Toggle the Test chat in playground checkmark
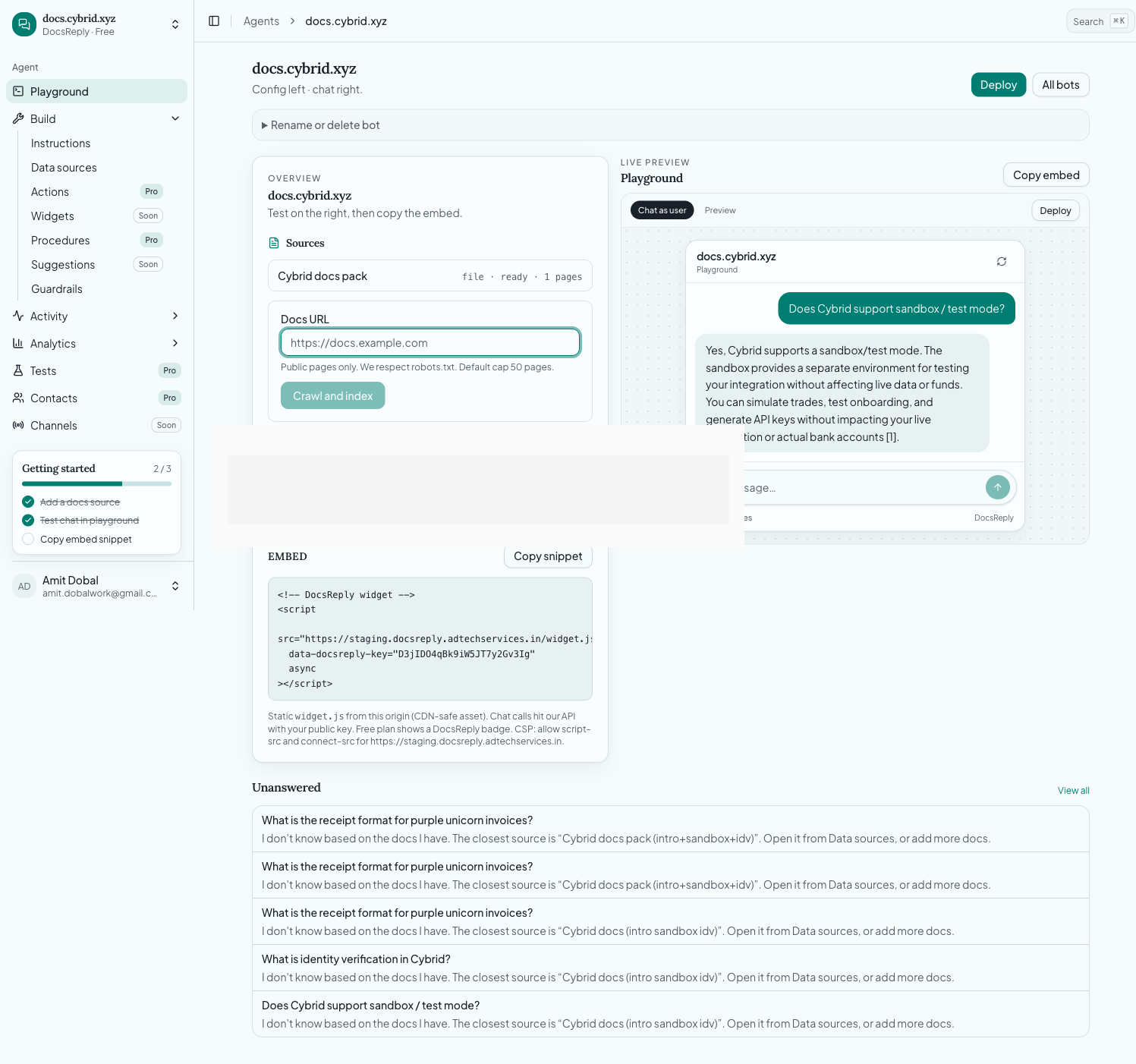The image size is (1136, 1064). point(28,520)
